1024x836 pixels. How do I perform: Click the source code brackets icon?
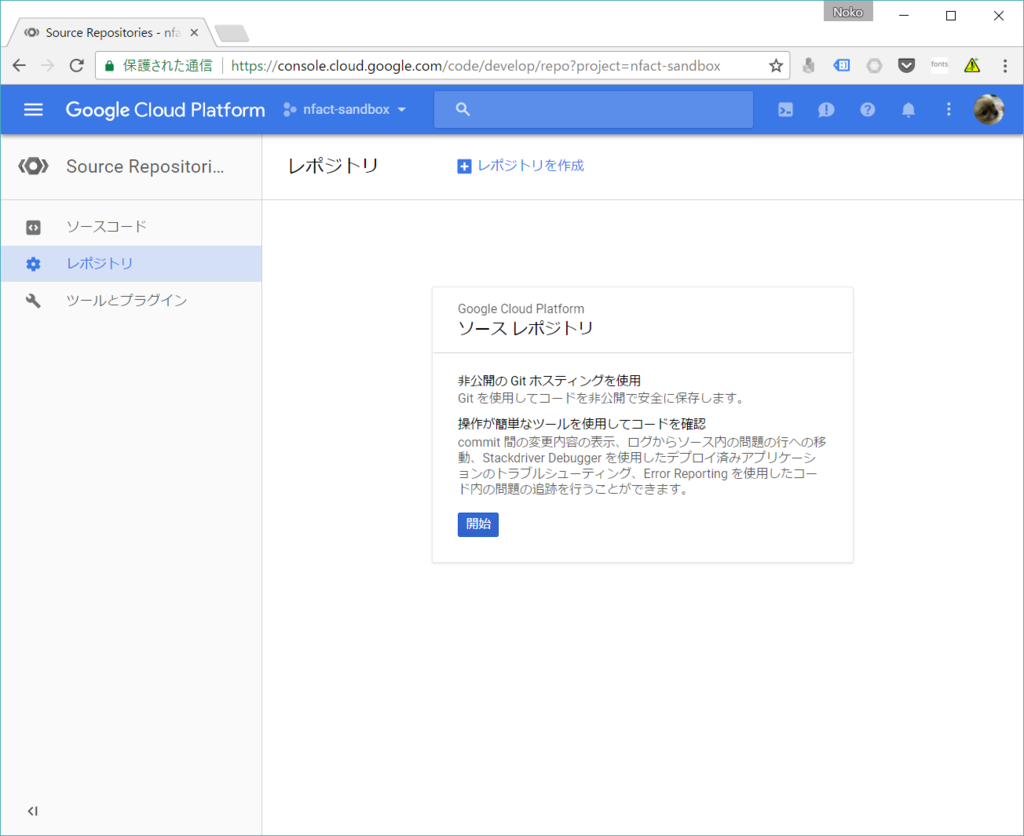(x=33, y=227)
